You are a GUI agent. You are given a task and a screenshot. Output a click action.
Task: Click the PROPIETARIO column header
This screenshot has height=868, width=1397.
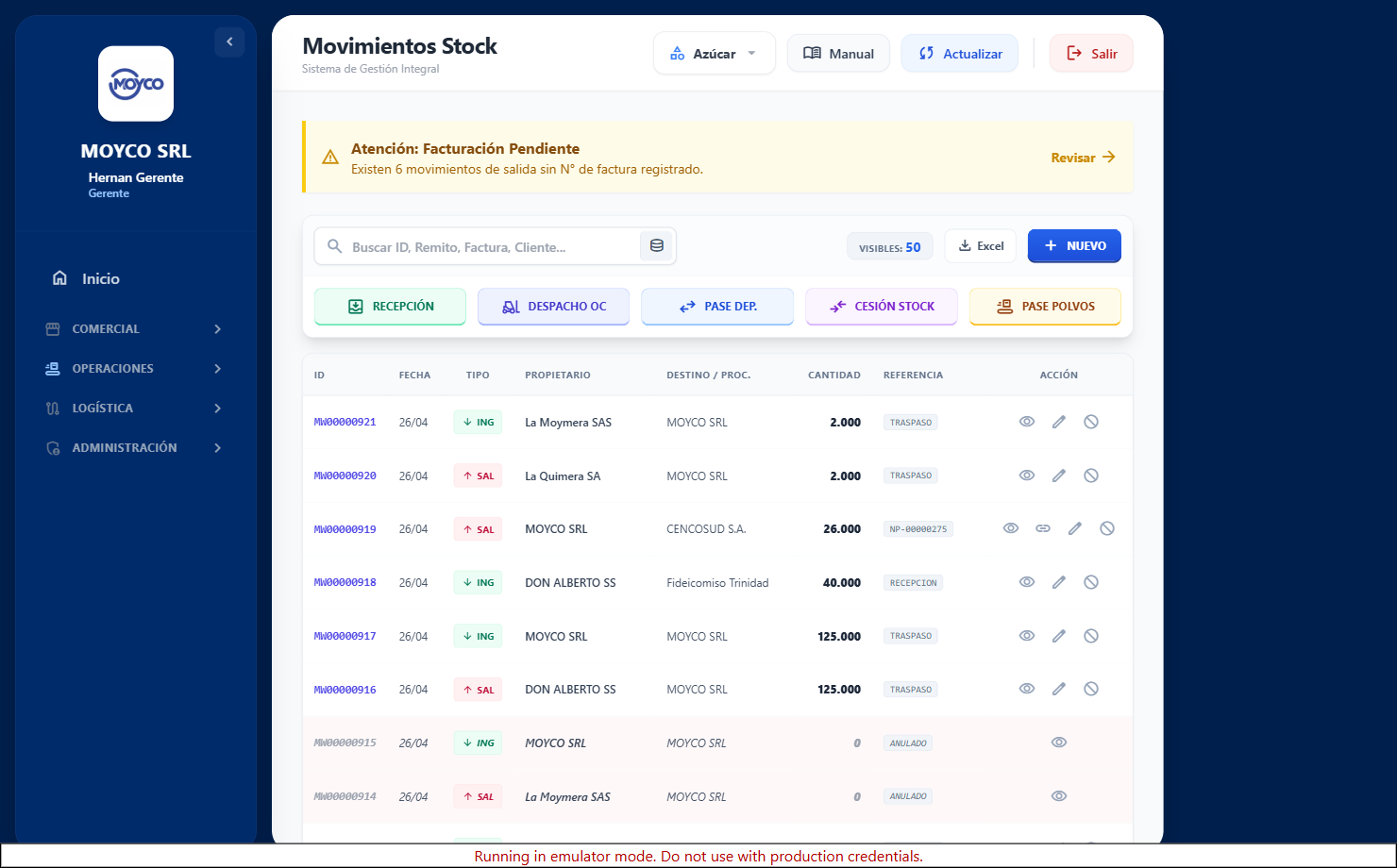coord(558,375)
